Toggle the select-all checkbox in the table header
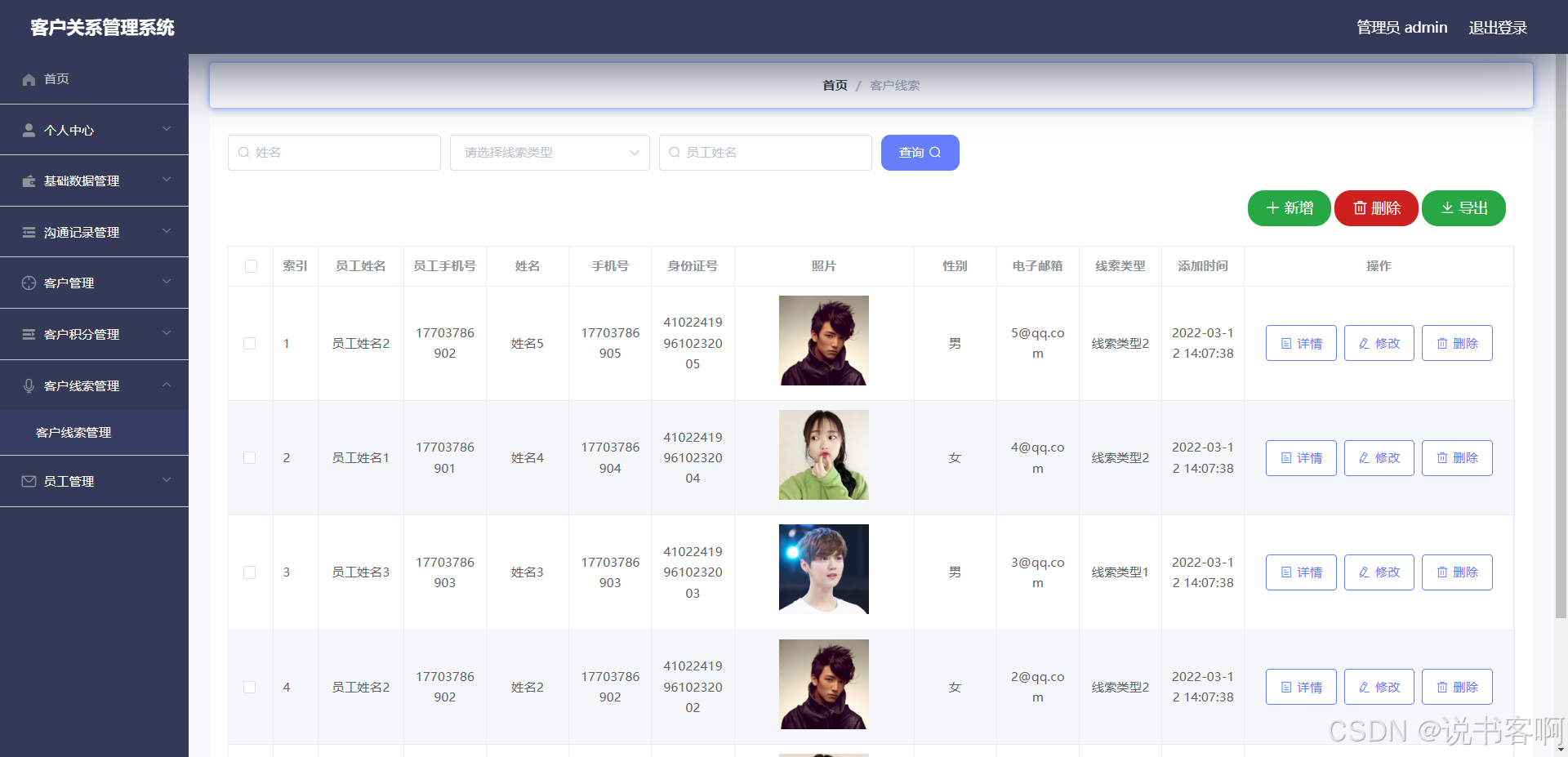Screen dimensions: 1568x757 click(x=251, y=266)
